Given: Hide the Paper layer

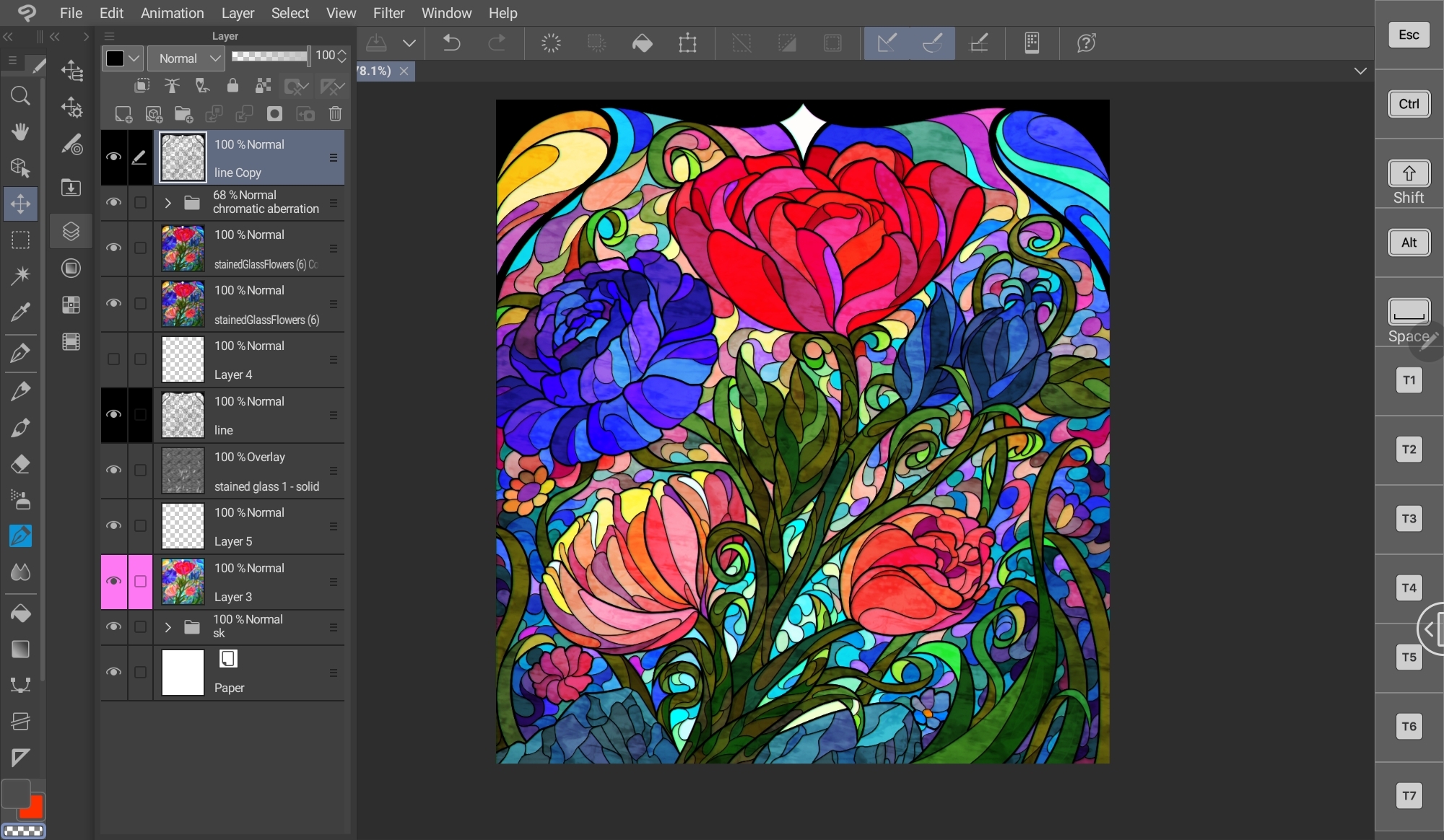Looking at the screenshot, I should [113, 672].
